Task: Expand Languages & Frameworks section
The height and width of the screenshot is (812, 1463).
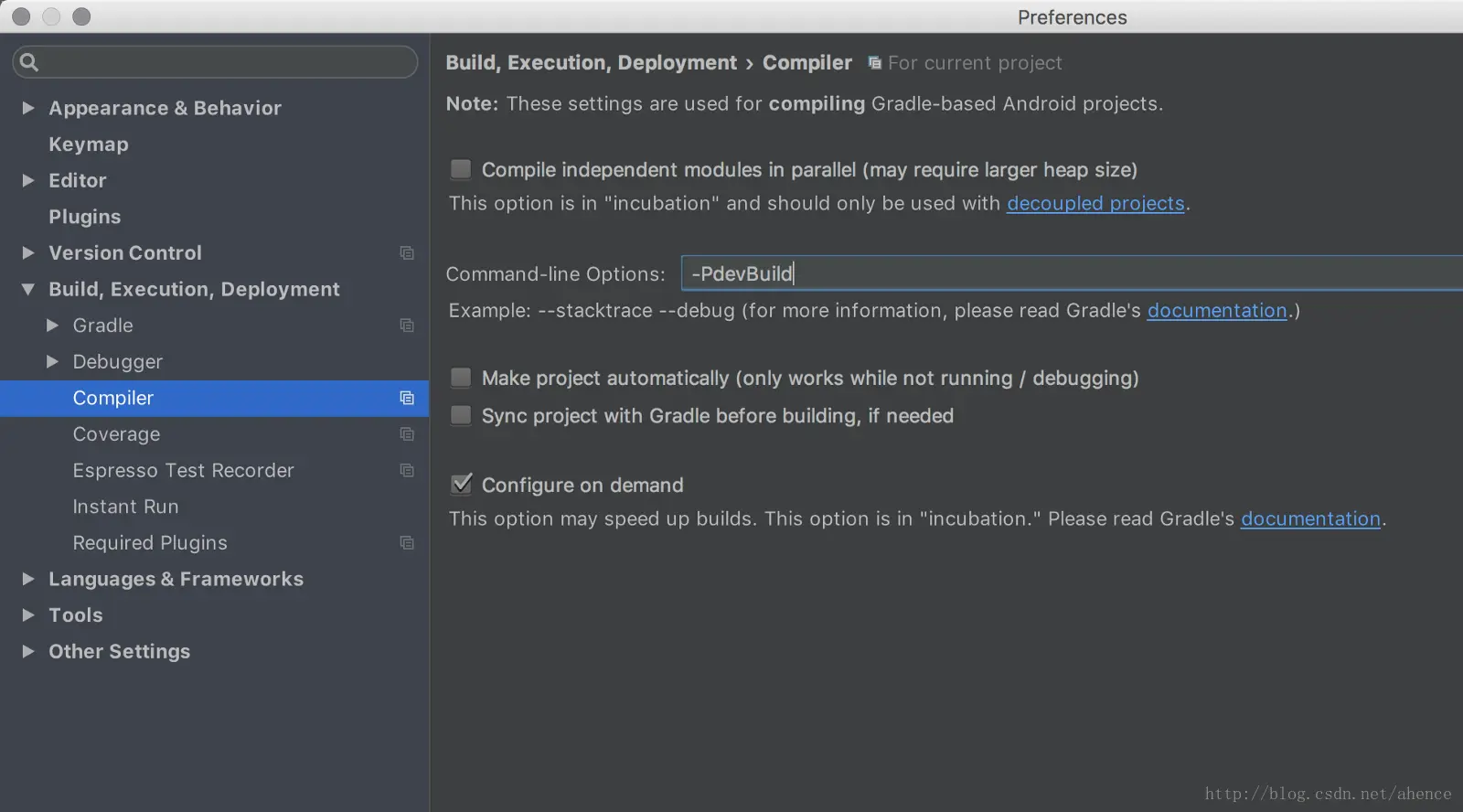Action: (28, 579)
